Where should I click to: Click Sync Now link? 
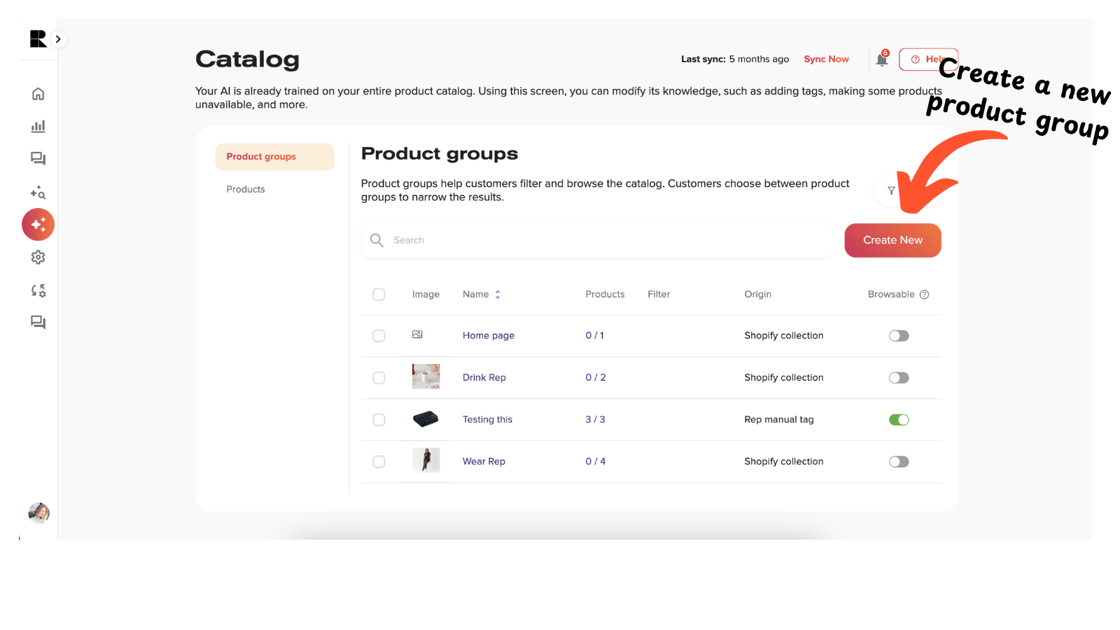click(x=826, y=59)
